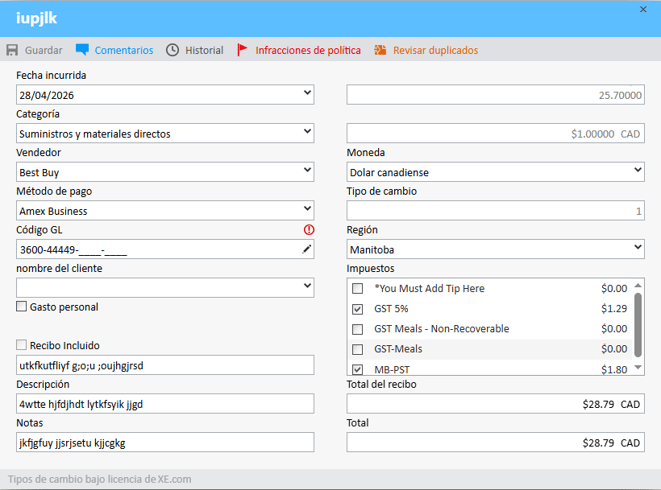This screenshot has width=661, height=490.
Task: Click the red flag policy violations icon
Action: tap(242, 50)
